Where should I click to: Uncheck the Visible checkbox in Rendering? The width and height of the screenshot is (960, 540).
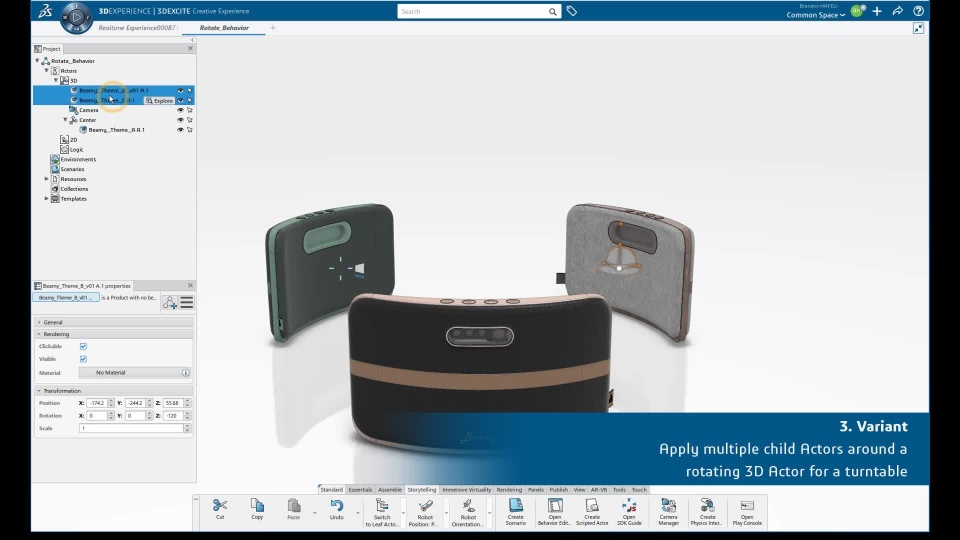(x=83, y=359)
